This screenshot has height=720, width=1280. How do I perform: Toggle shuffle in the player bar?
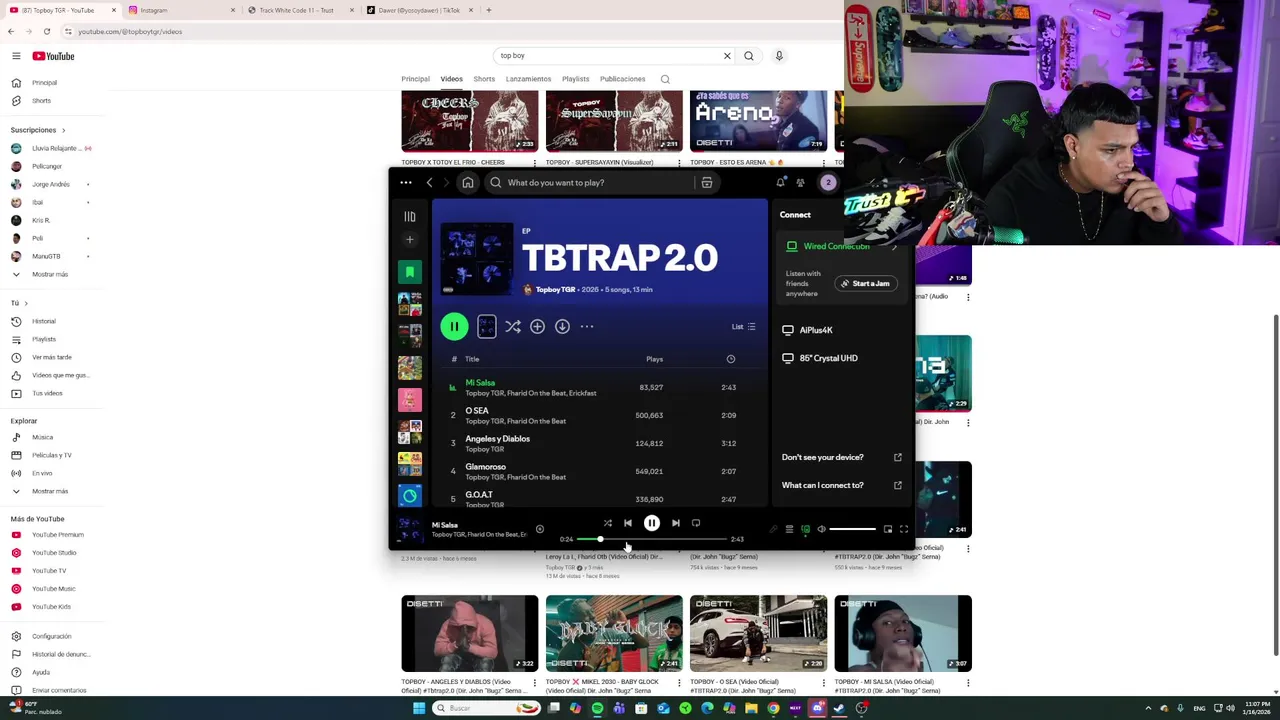coord(607,523)
